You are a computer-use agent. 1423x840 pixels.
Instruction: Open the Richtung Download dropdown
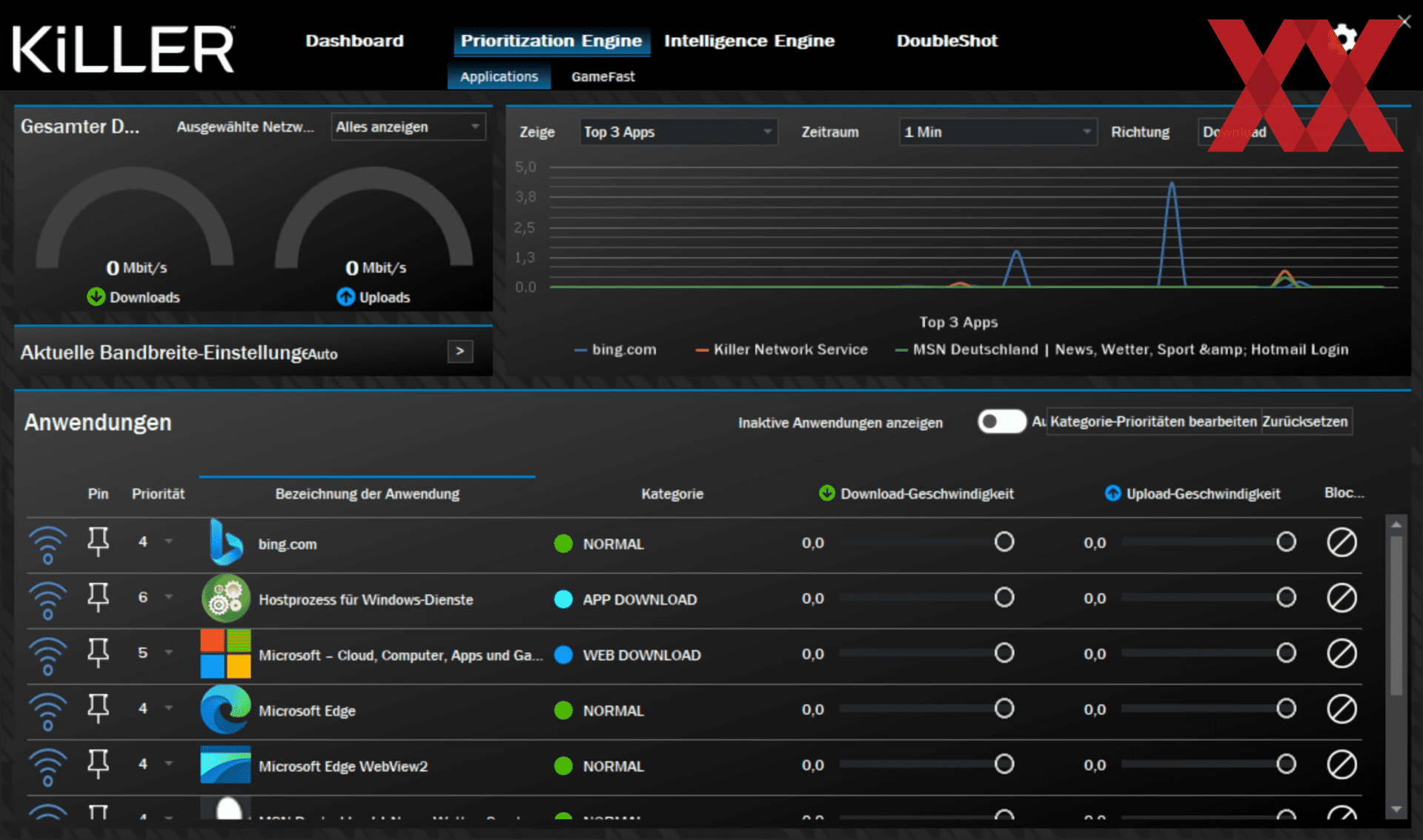(x=1297, y=132)
